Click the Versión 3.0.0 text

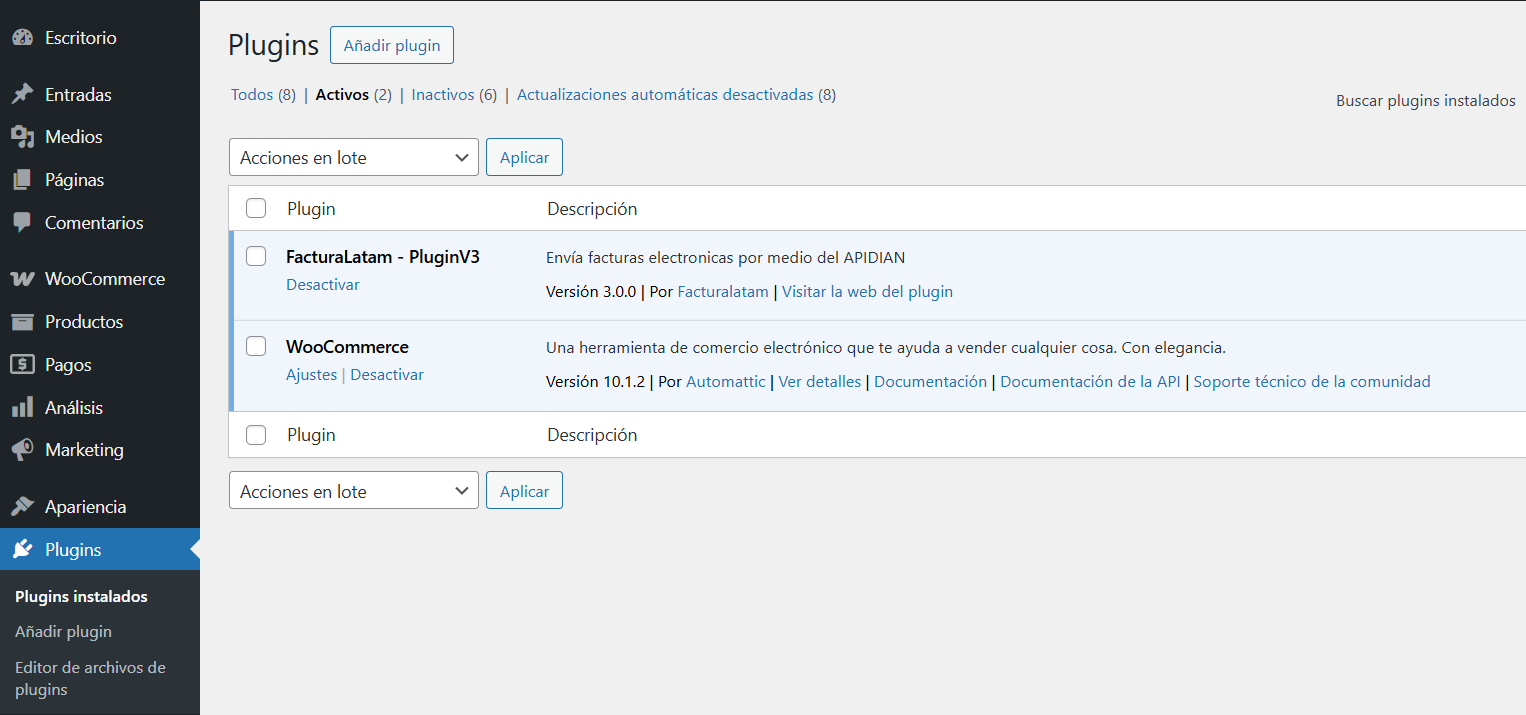pos(591,292)
